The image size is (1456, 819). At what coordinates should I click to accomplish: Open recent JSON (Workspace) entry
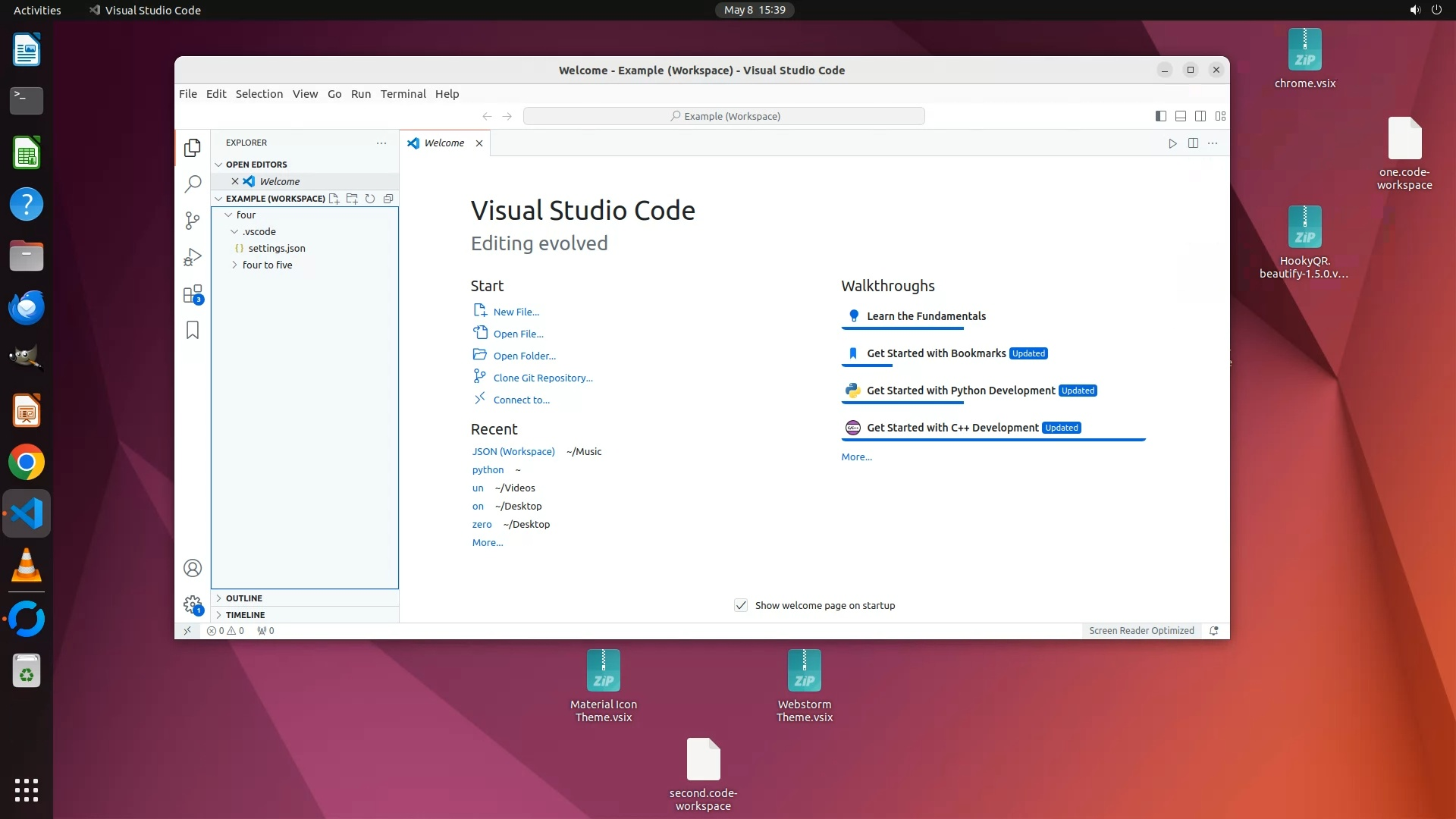(x=513, y=451)
